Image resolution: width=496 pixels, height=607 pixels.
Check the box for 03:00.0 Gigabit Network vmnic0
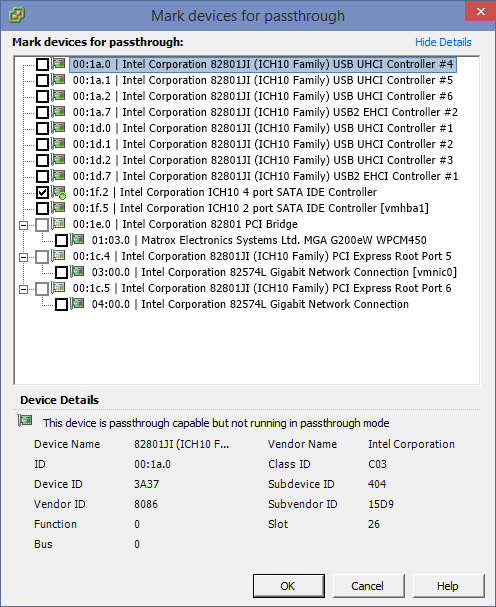pyautogui.click(x=61, y=273)
